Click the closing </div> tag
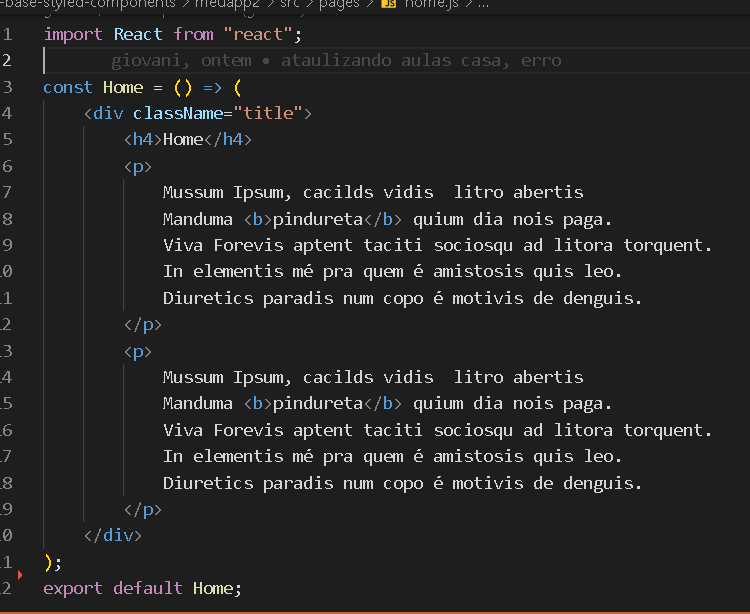This screenshot has height=614, width=750. coord(113,536)
